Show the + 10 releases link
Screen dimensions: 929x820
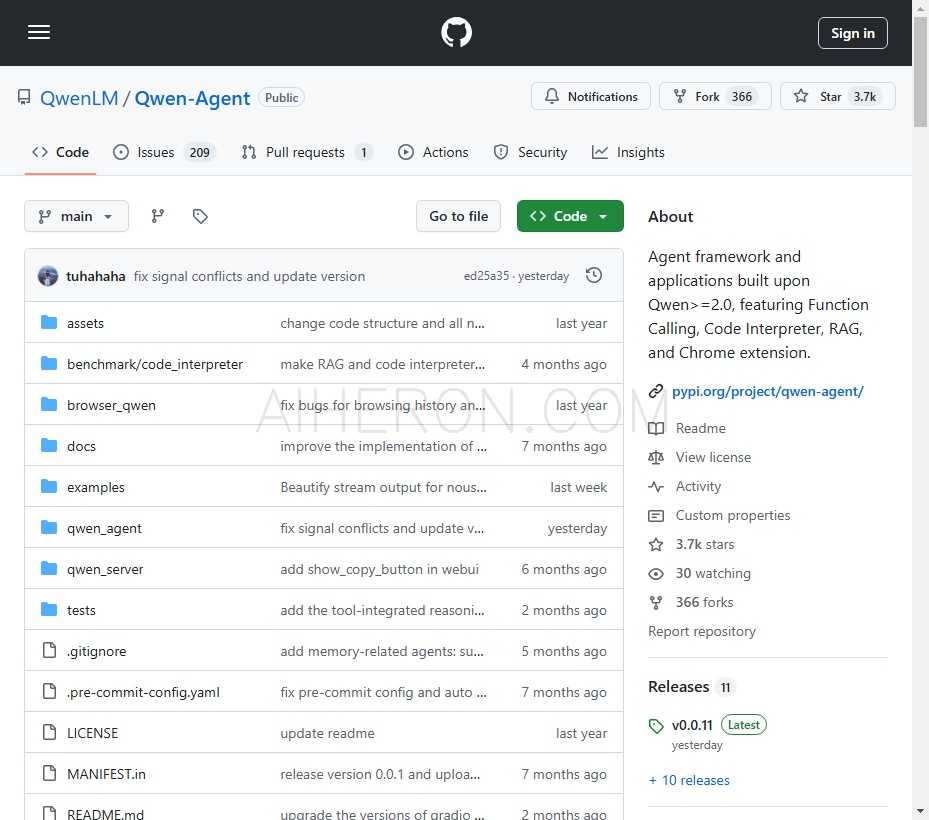click(x=689, y=780)
